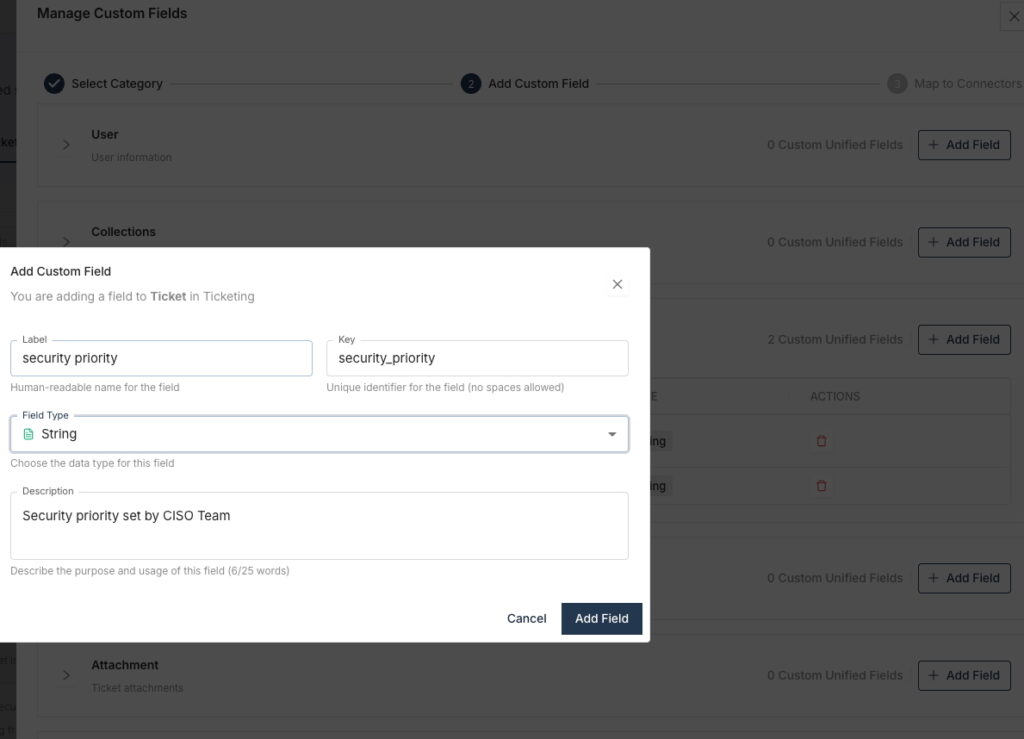Edit the Label input field

(161, 358)
